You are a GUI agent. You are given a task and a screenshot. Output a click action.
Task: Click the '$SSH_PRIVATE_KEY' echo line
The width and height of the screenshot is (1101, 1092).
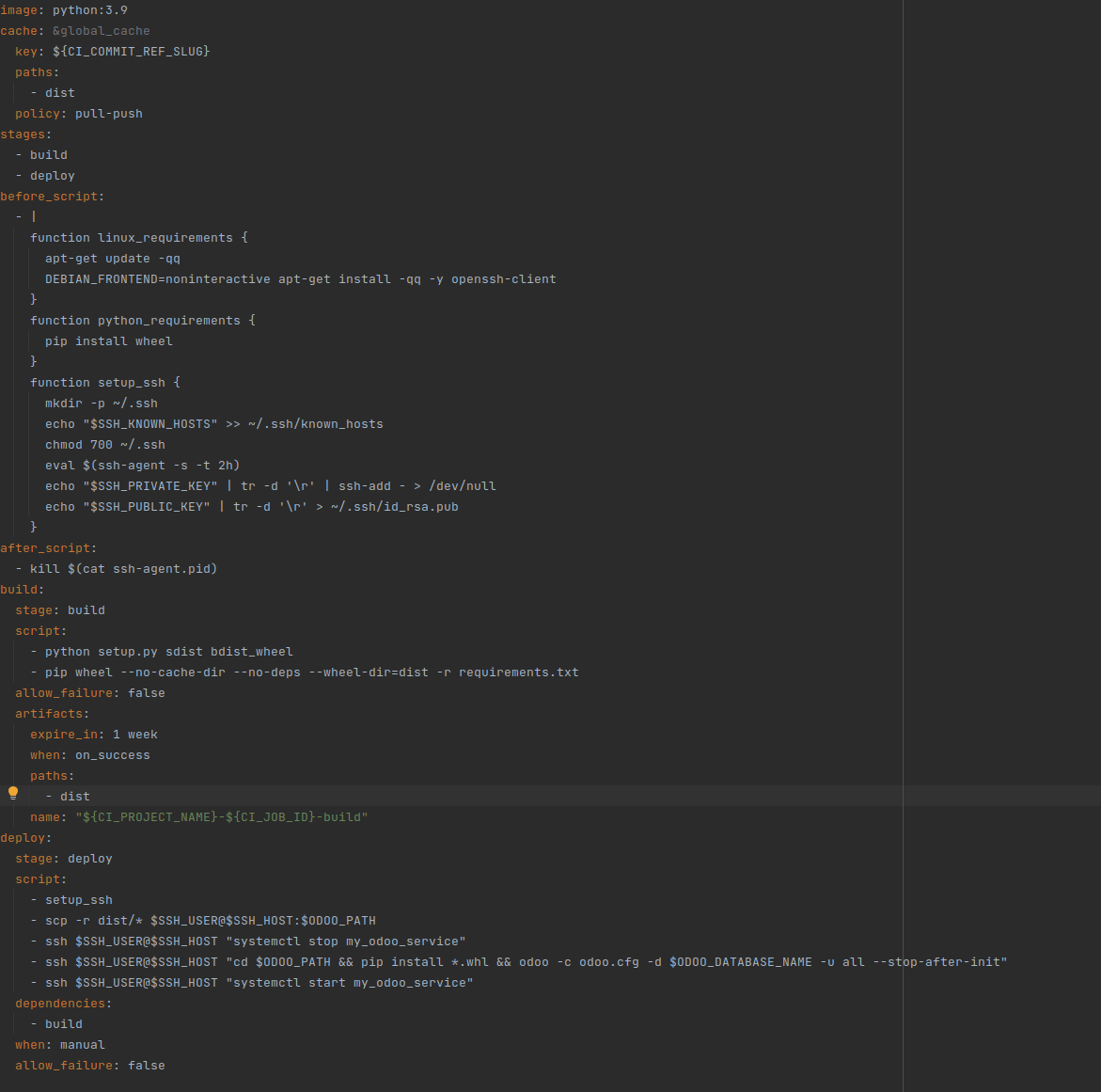(x=271, y=486)
